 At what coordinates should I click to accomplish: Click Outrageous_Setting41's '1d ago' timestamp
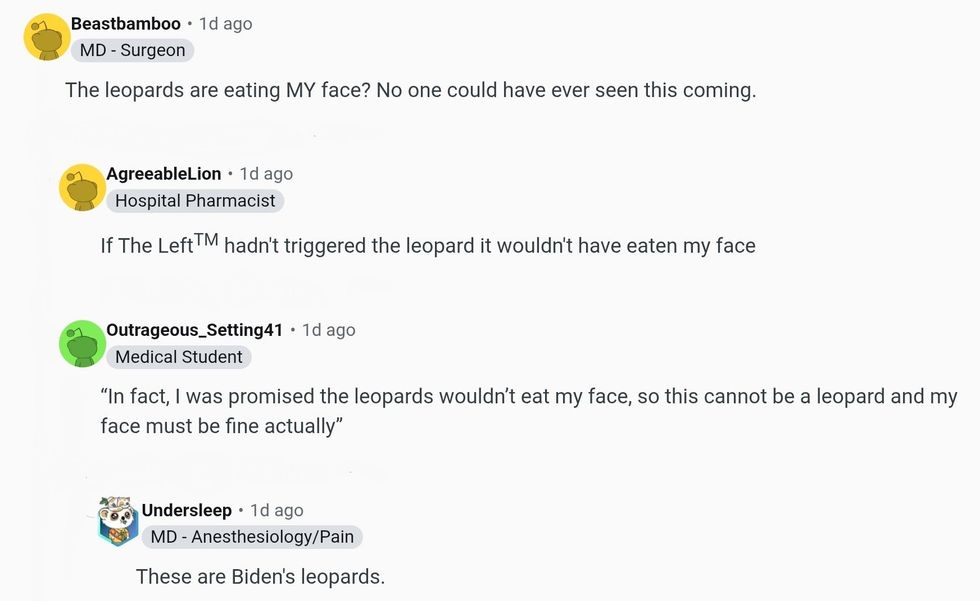[329, 330]
